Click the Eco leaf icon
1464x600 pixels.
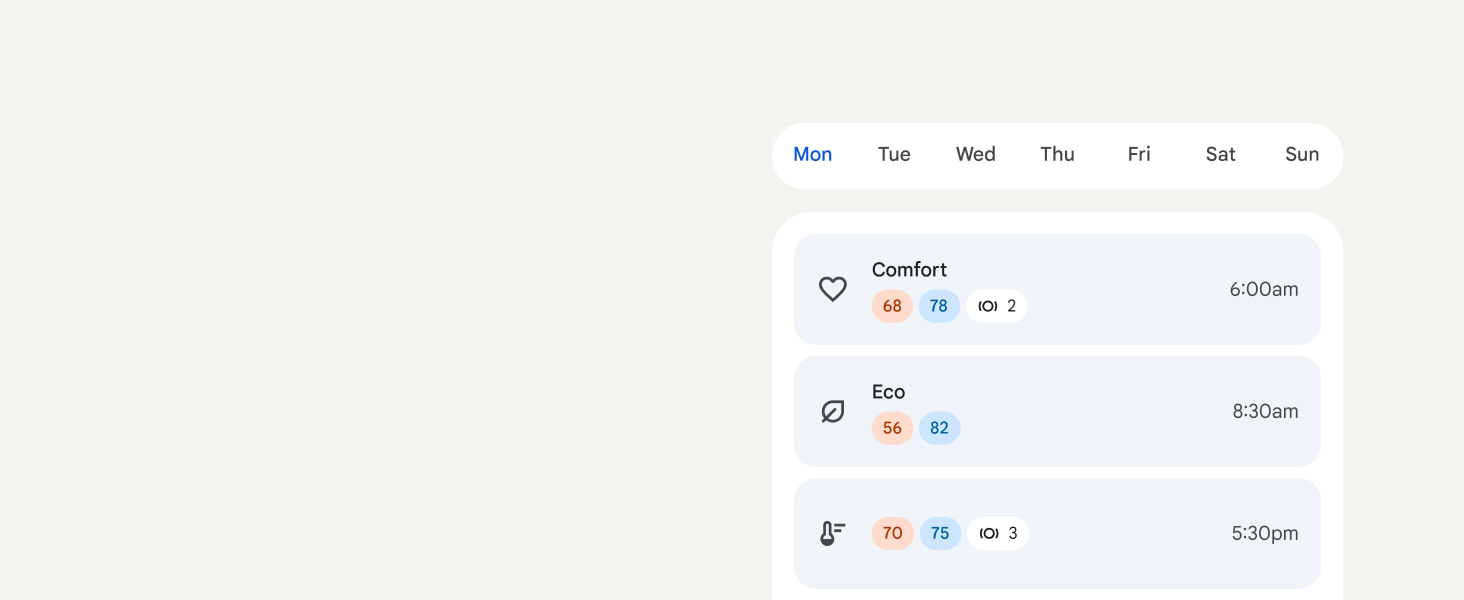[833, 411]
